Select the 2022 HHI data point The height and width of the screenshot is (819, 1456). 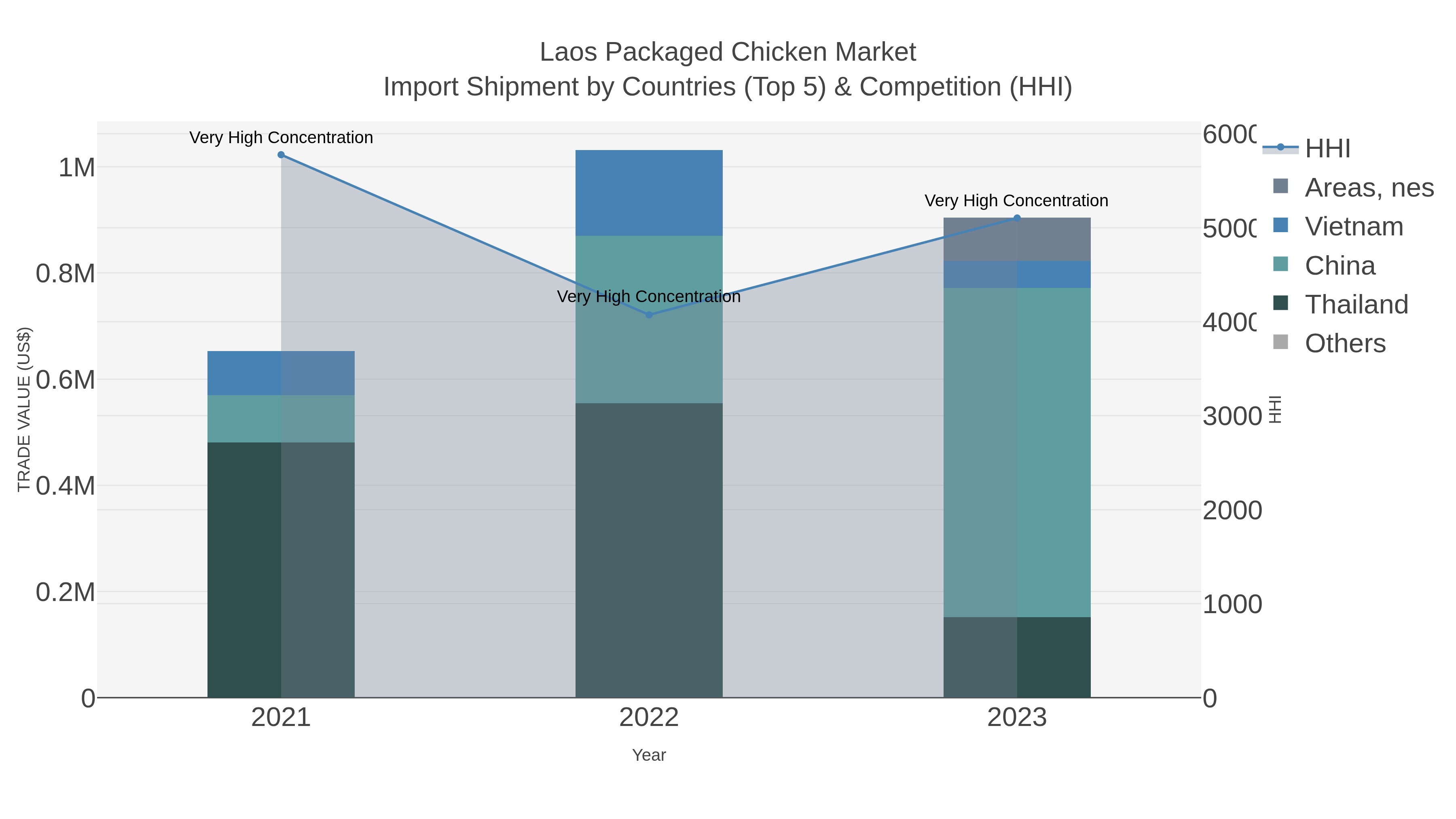coord(649,315)
